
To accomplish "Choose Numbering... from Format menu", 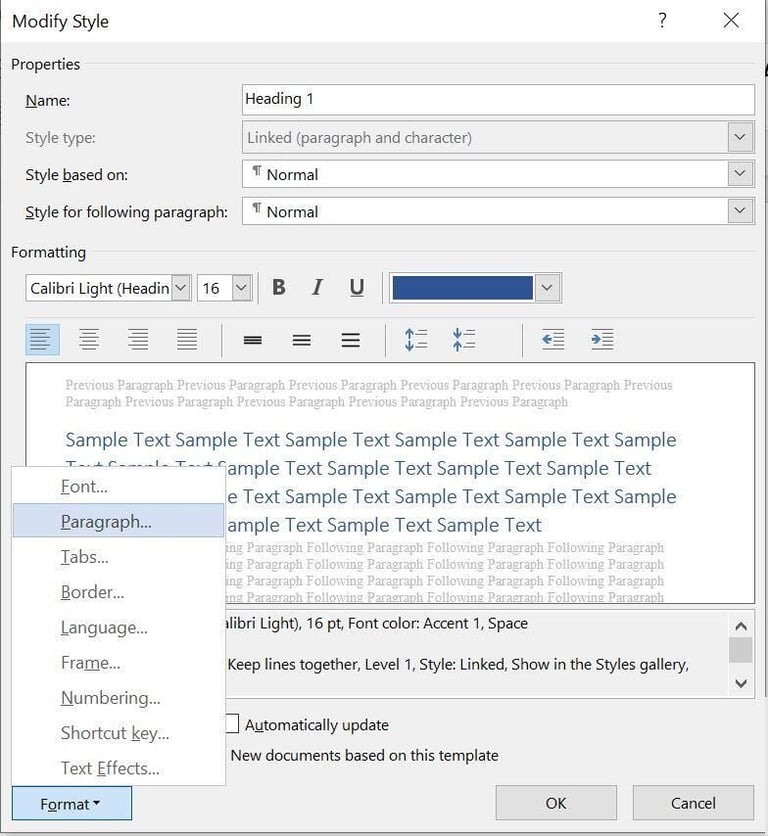I will pos(110,698).
